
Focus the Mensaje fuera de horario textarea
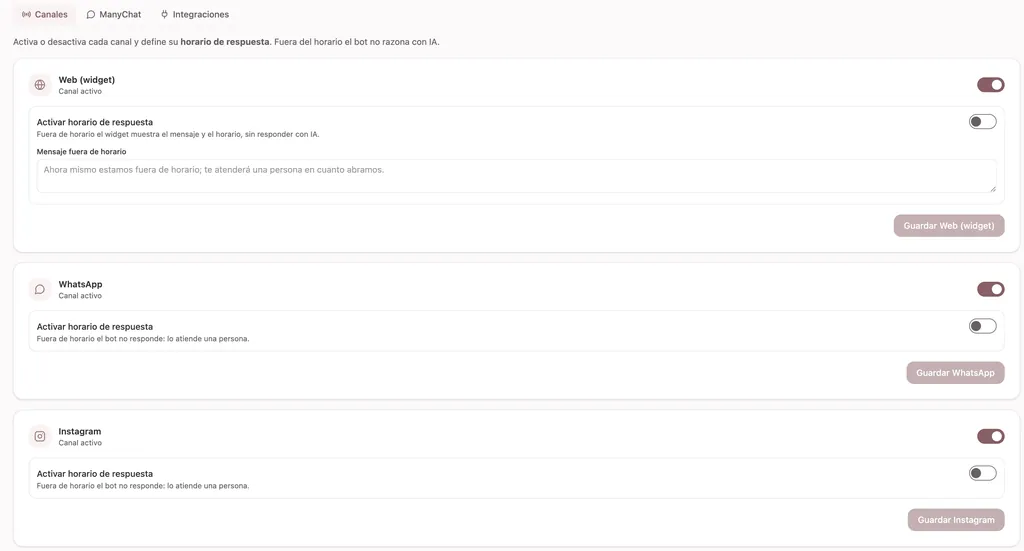pos(517,176)
